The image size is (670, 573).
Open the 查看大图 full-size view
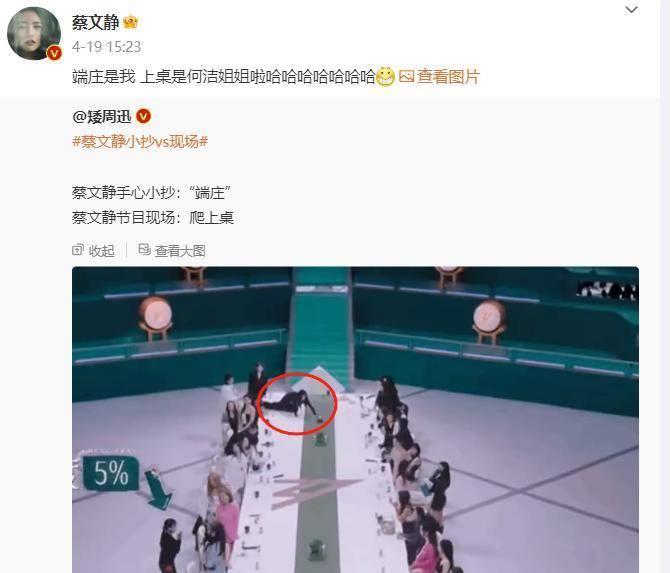tap(180, 251)
